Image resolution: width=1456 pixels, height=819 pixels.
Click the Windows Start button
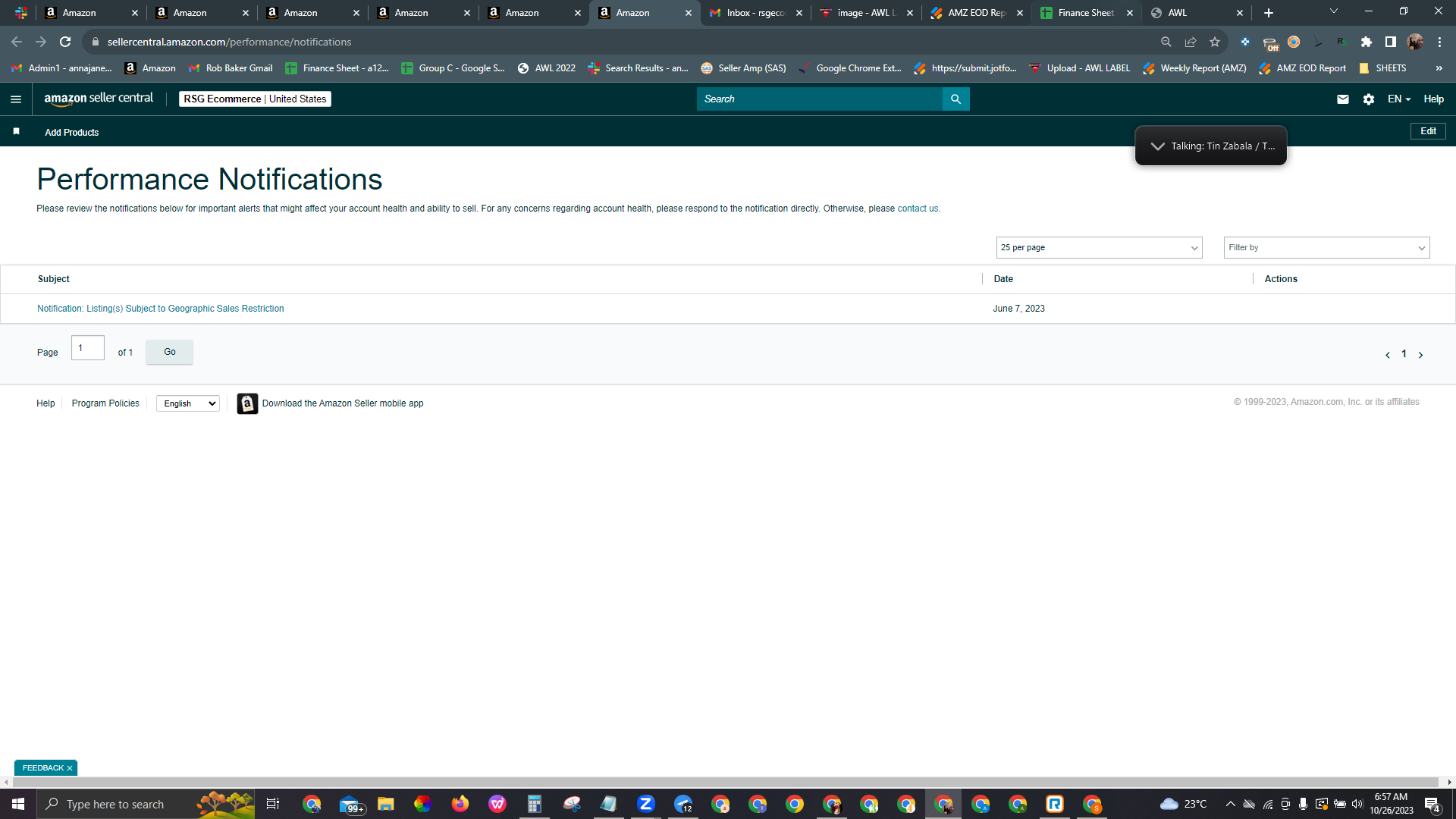pyautogui.click(x=18, y=804)
